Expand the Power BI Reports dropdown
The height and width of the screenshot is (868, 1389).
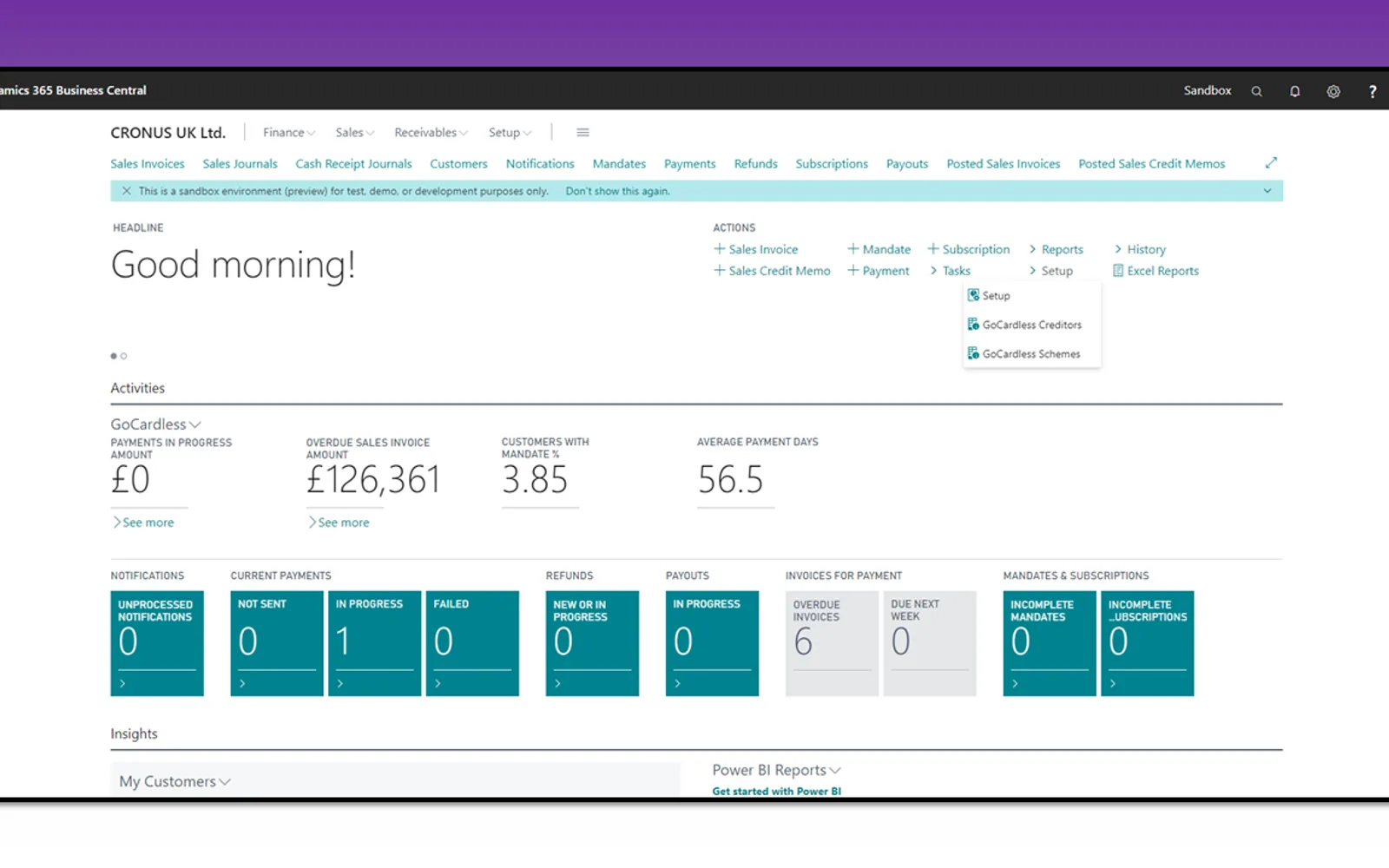[777, 770]
